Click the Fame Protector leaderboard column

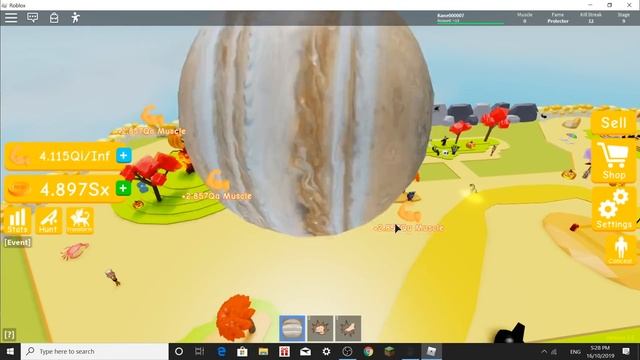558,18
